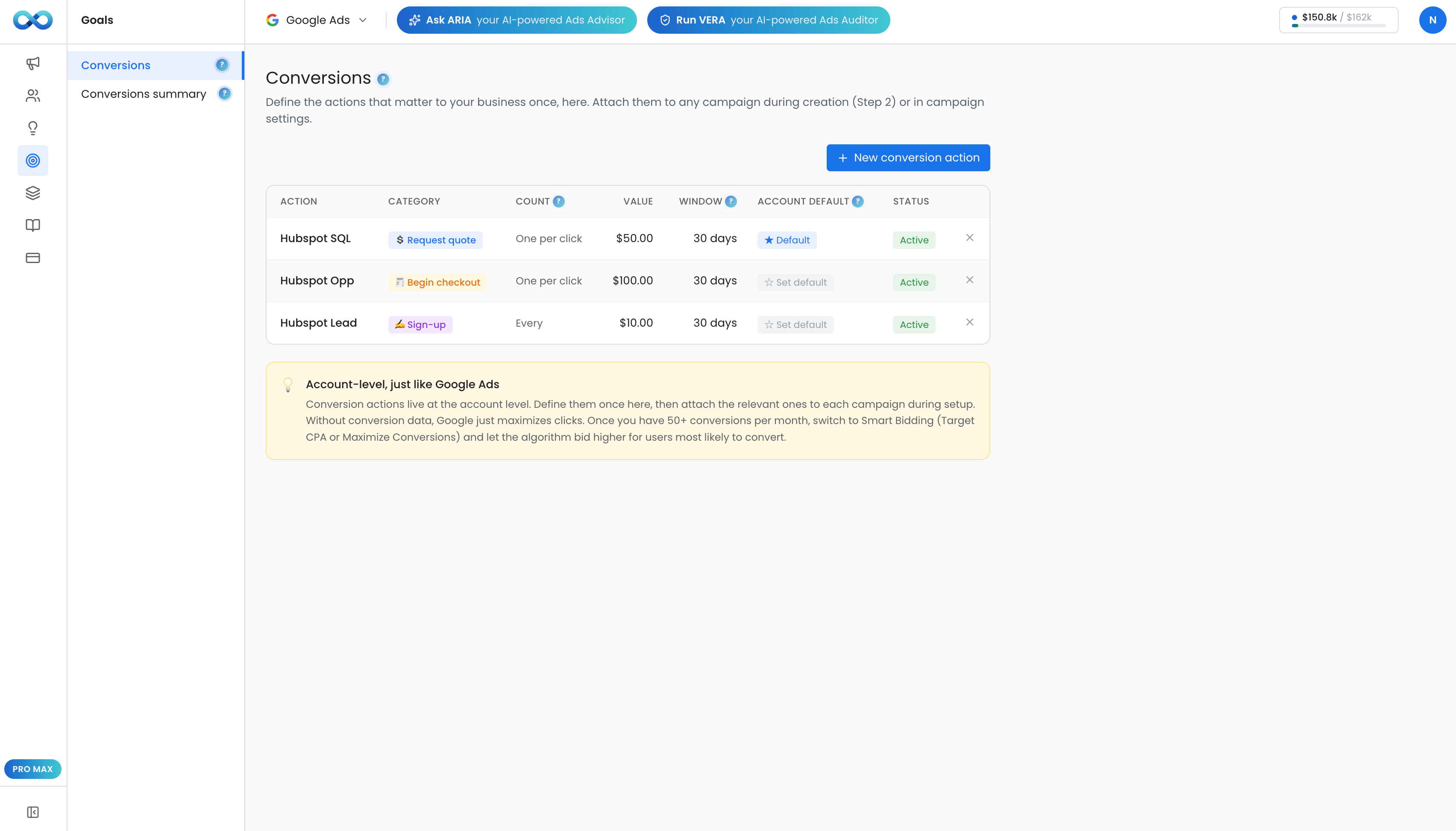
Task: Show help for ACCOUNT DEFAULT column
Action: pyautogui.click(x=857, y=202)
